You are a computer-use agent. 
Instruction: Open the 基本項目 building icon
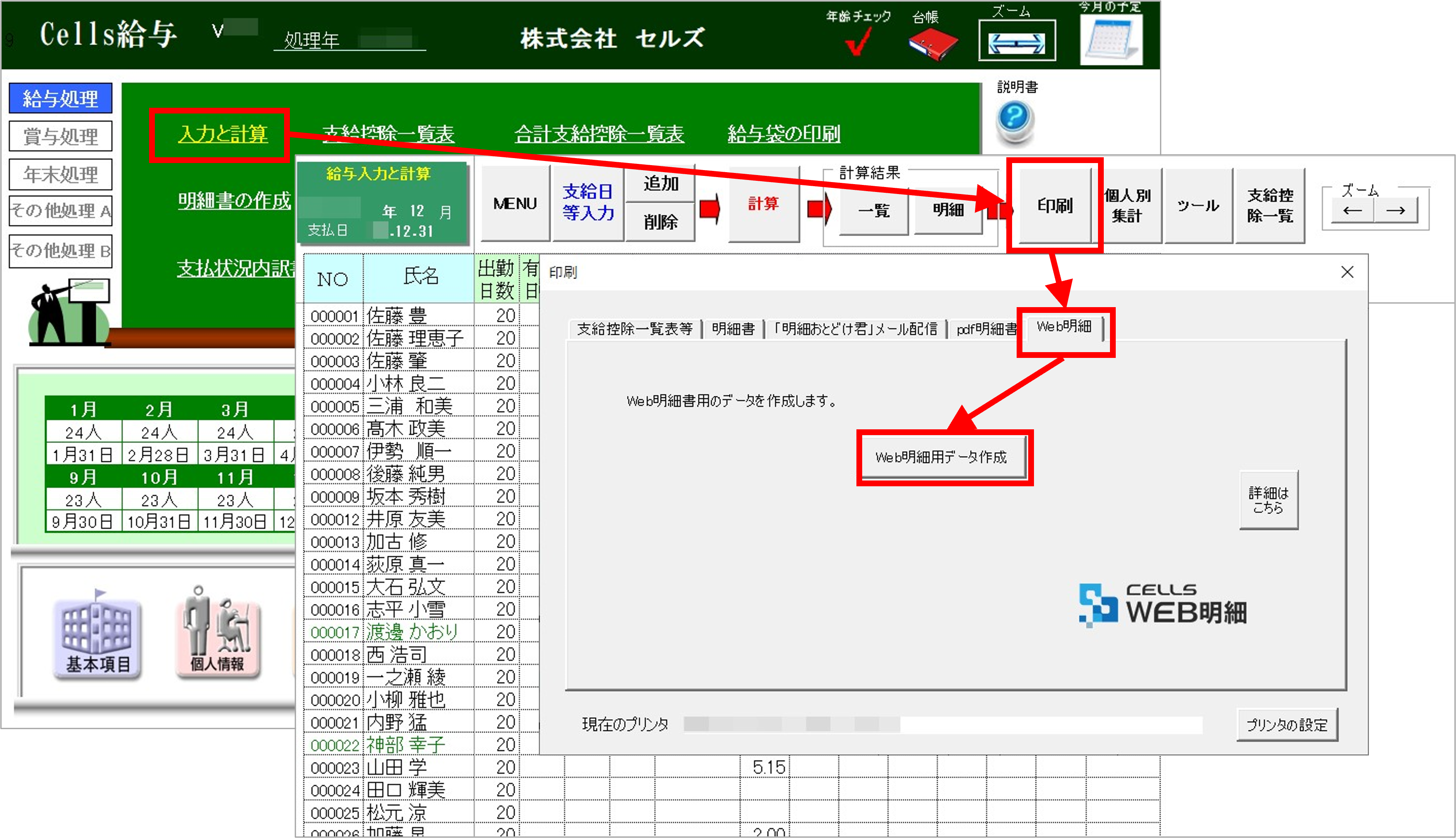pos(97,638)
